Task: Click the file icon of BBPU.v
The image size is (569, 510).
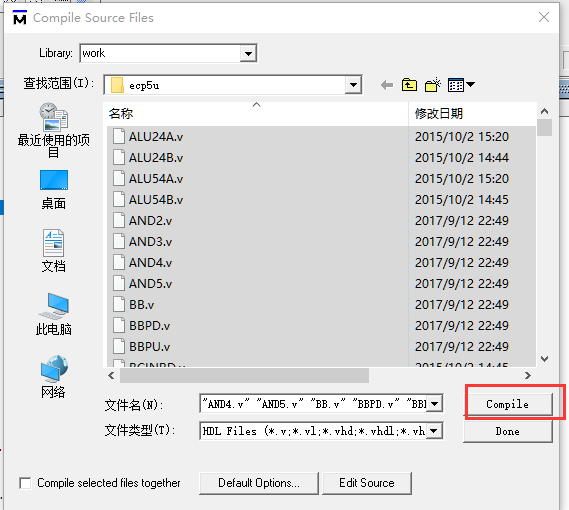Action: pyautogui.click(x=119, y=347)
